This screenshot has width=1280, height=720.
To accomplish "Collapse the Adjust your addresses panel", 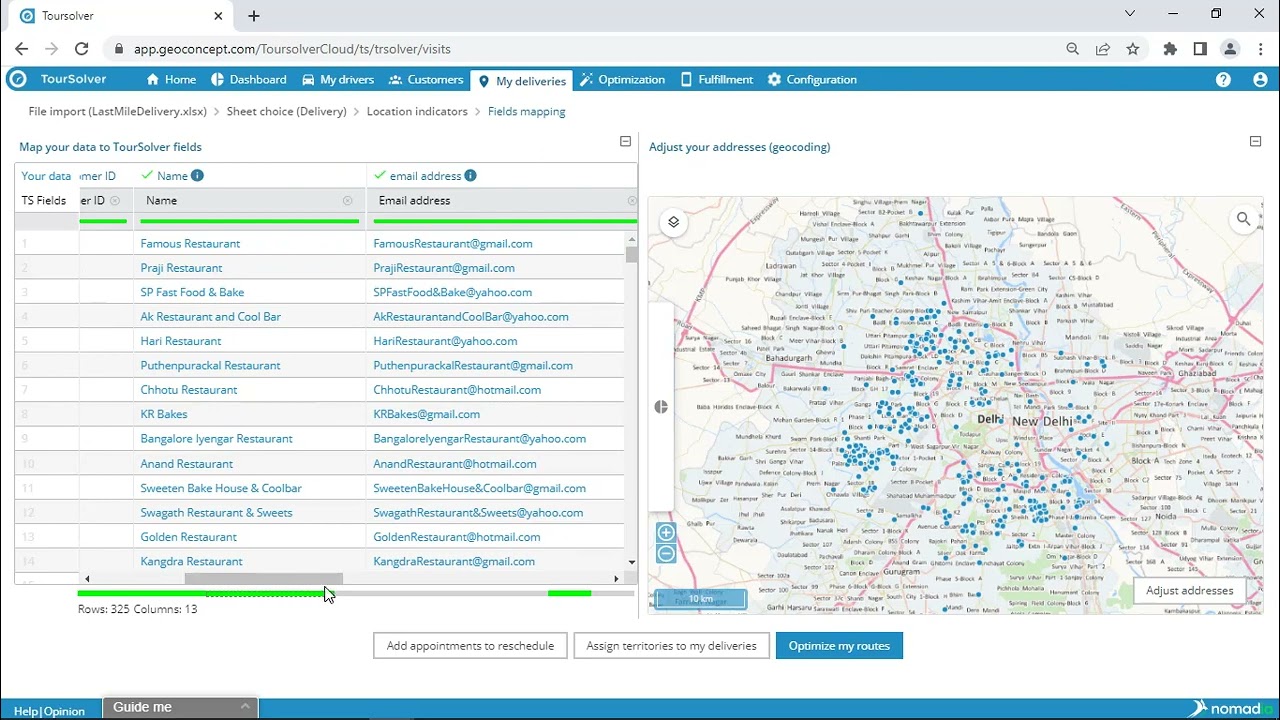I will click(1256, 142).
